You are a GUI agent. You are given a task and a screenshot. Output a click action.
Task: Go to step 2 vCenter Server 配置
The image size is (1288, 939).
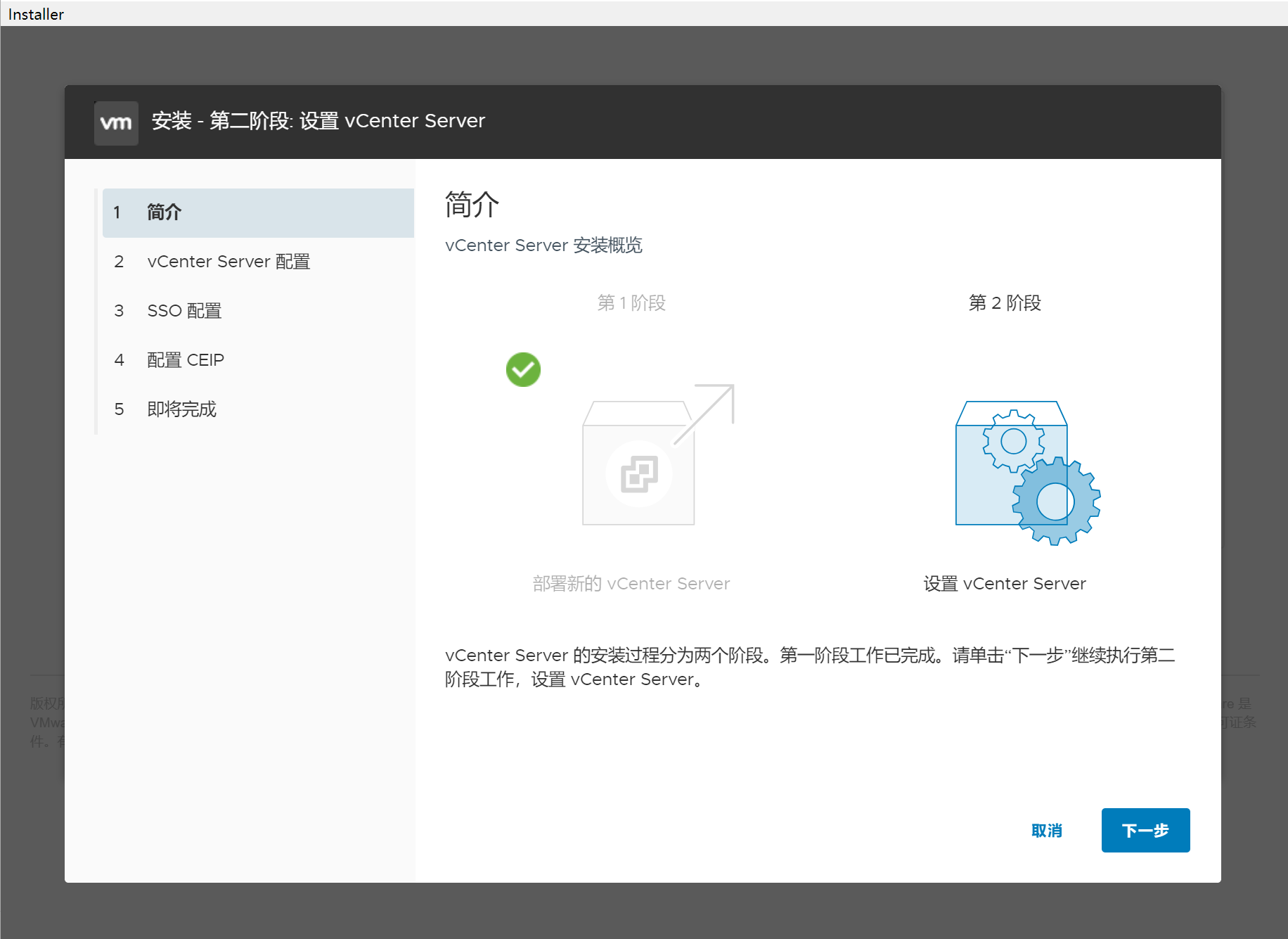point(228,262)
